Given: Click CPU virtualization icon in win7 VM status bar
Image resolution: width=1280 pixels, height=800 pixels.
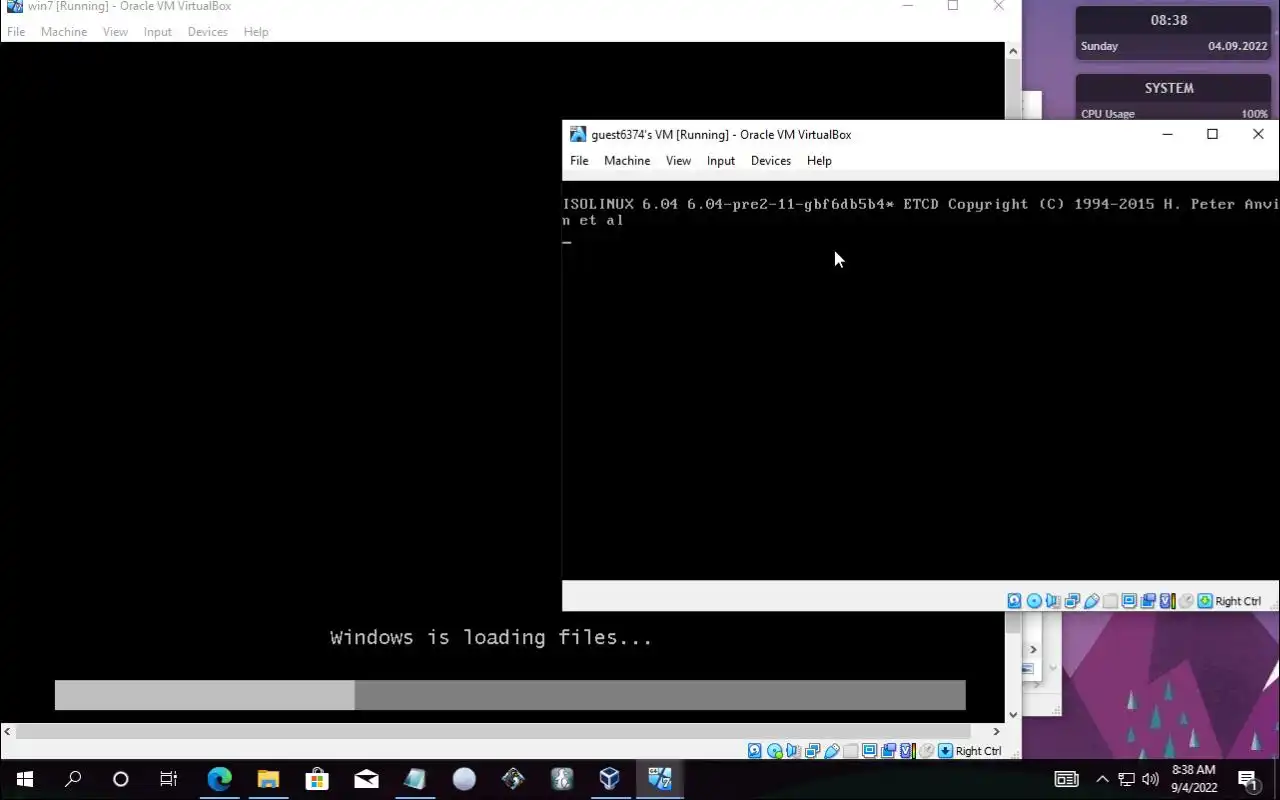Looking at the screenshot, I should click(907, 751).
